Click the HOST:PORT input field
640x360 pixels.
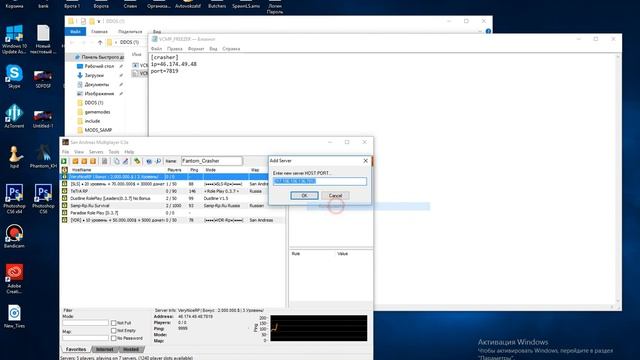pos(320,181)
